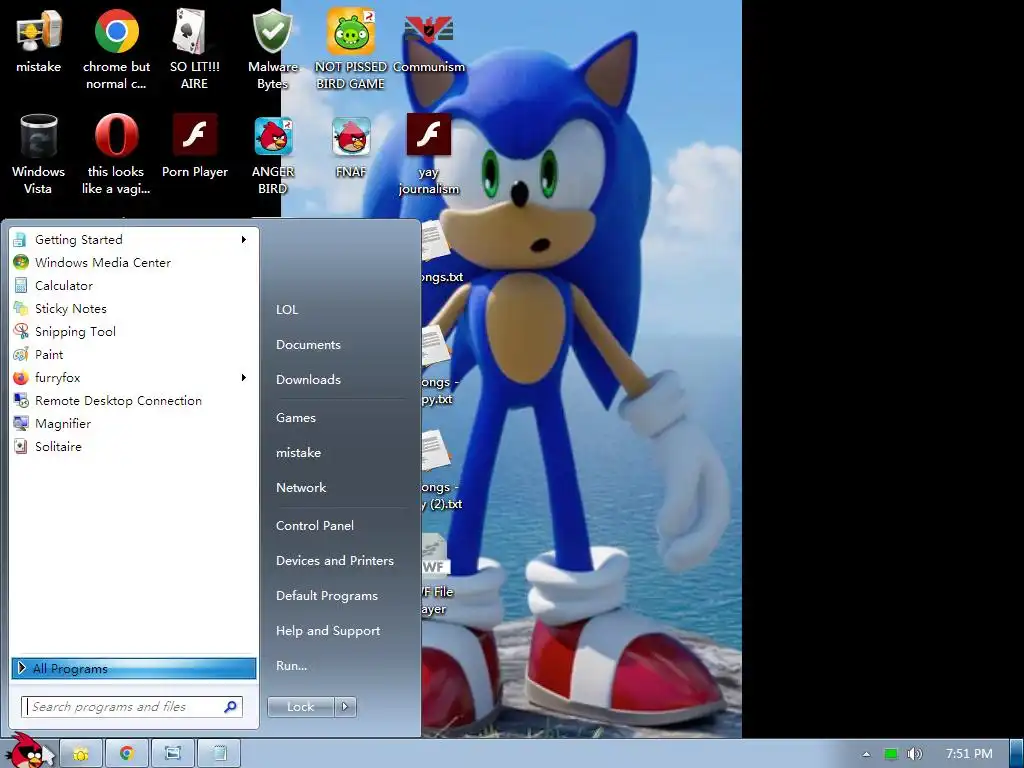The height and width of the screenshot is (768, 1024).
Task: Click the green square tray icon
Action: 891,754
